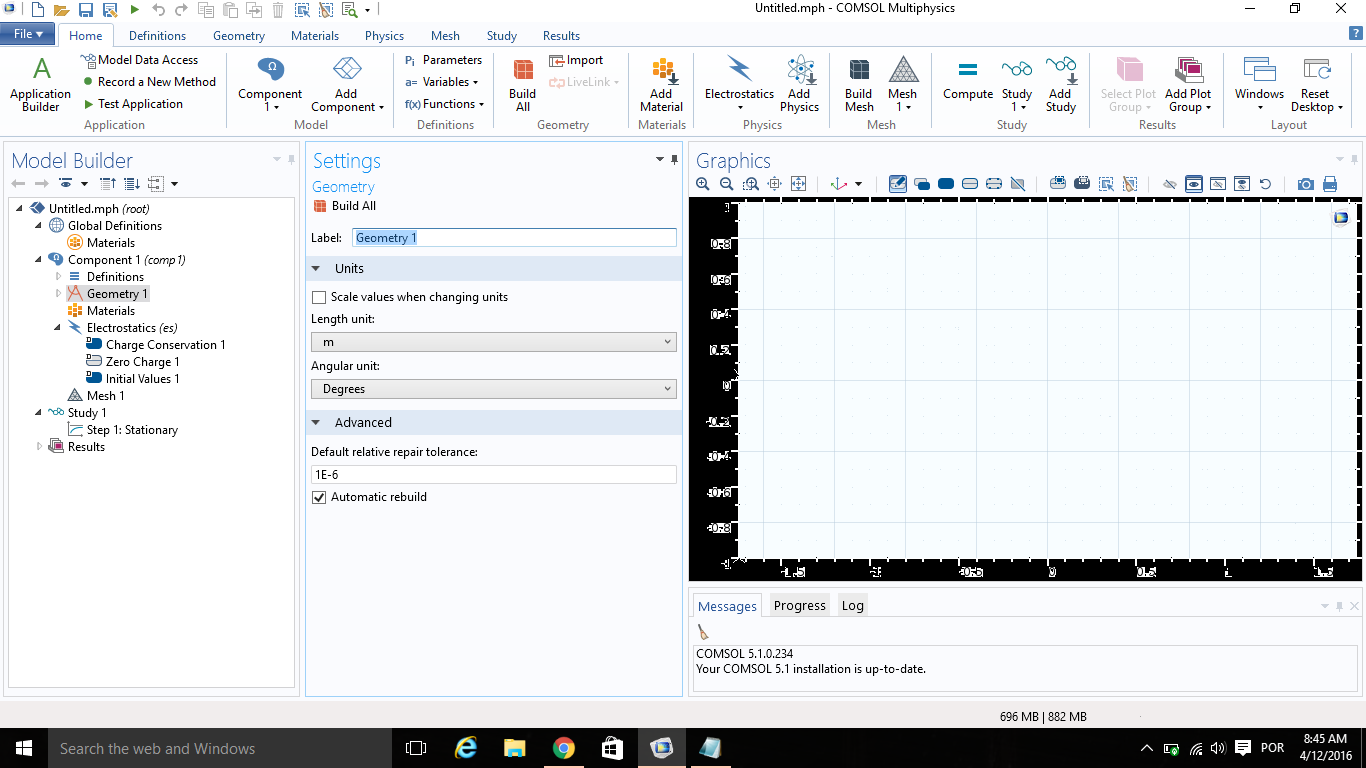Click the Compute study icon
The image size is (1366, 768).
(x=967, y=80)
